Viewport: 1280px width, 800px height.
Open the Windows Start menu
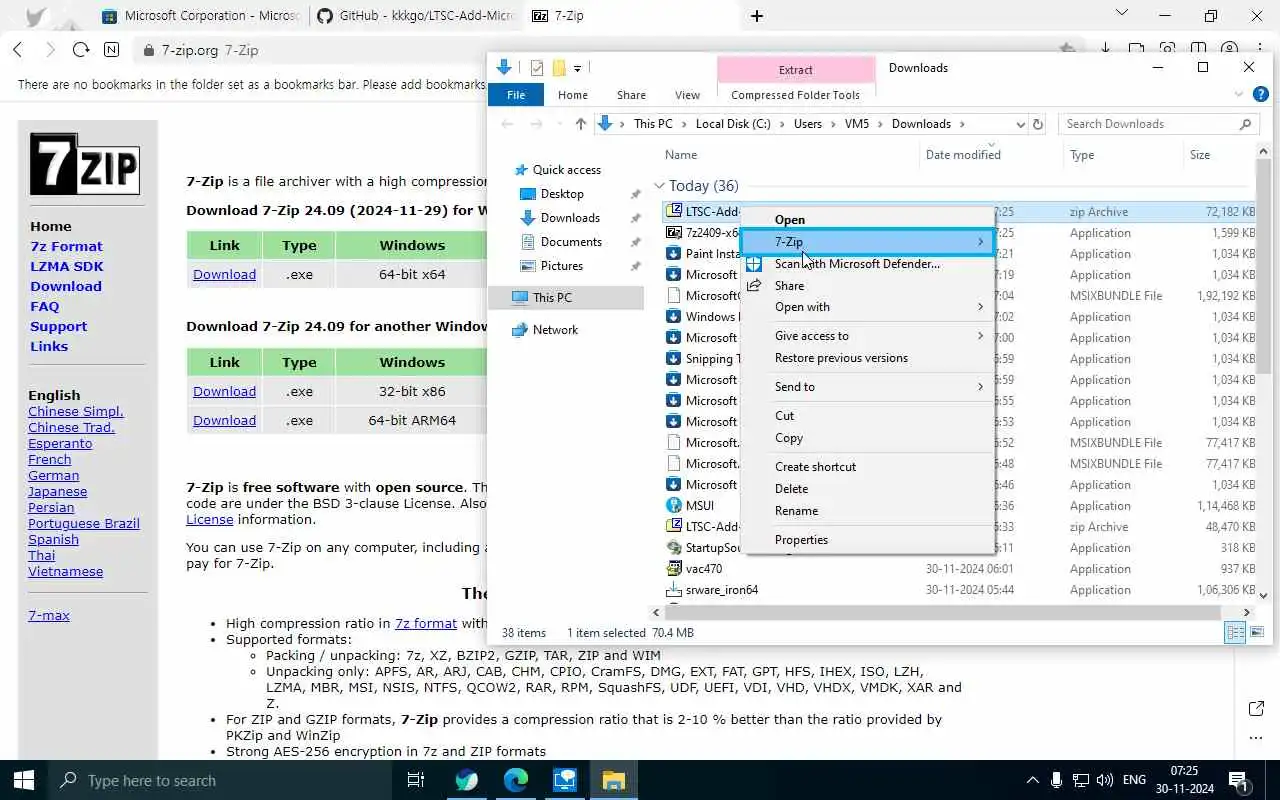[x=24, y=780]
